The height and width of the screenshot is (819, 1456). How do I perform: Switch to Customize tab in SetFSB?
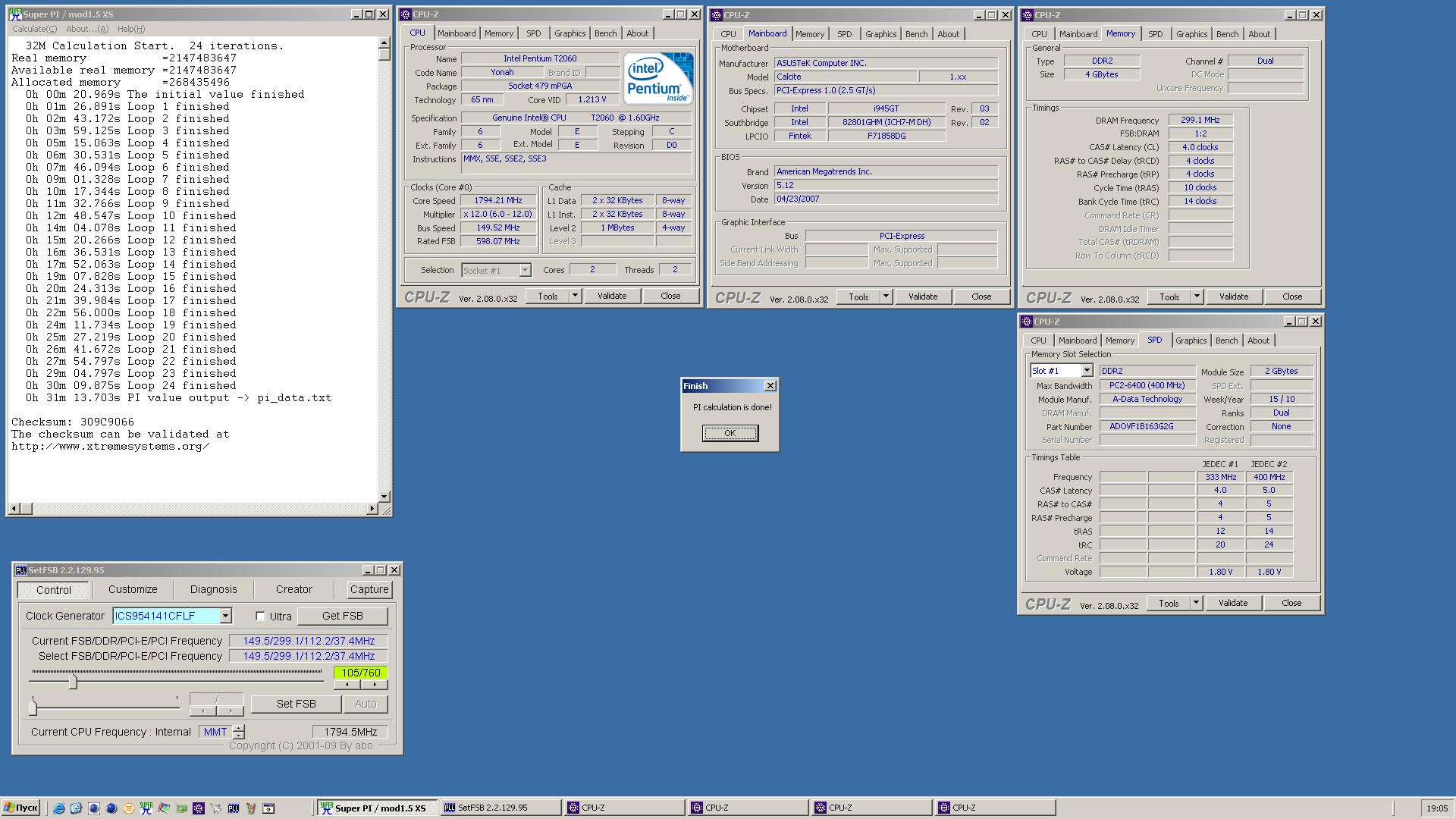click(133, 589)
